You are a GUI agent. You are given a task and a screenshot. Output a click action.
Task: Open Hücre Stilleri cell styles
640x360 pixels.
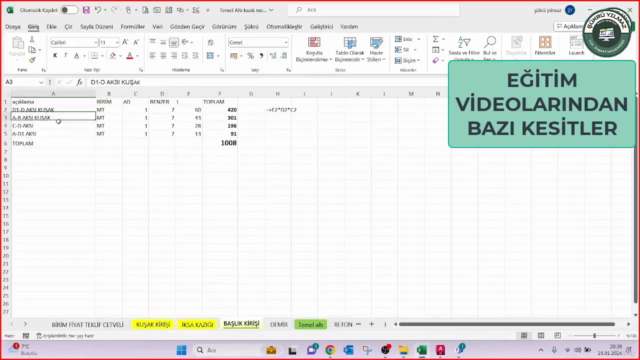coord(376,49)
